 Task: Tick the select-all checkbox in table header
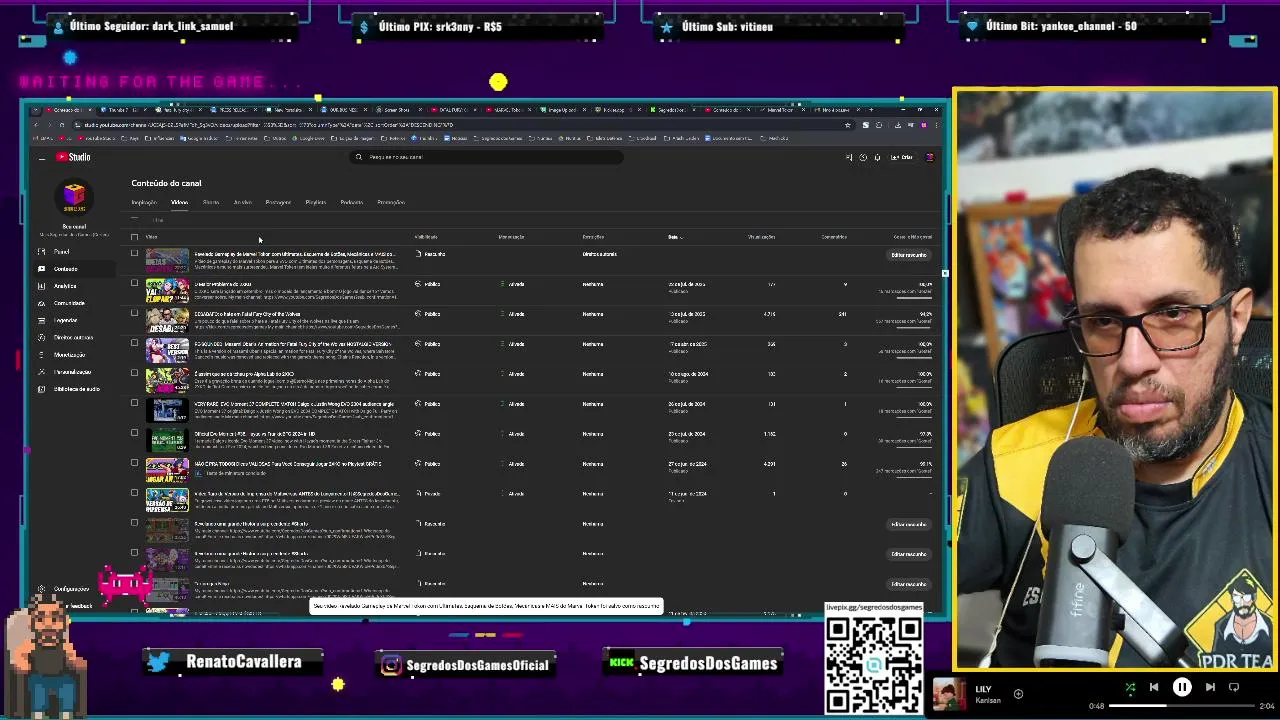coord(134,237)
